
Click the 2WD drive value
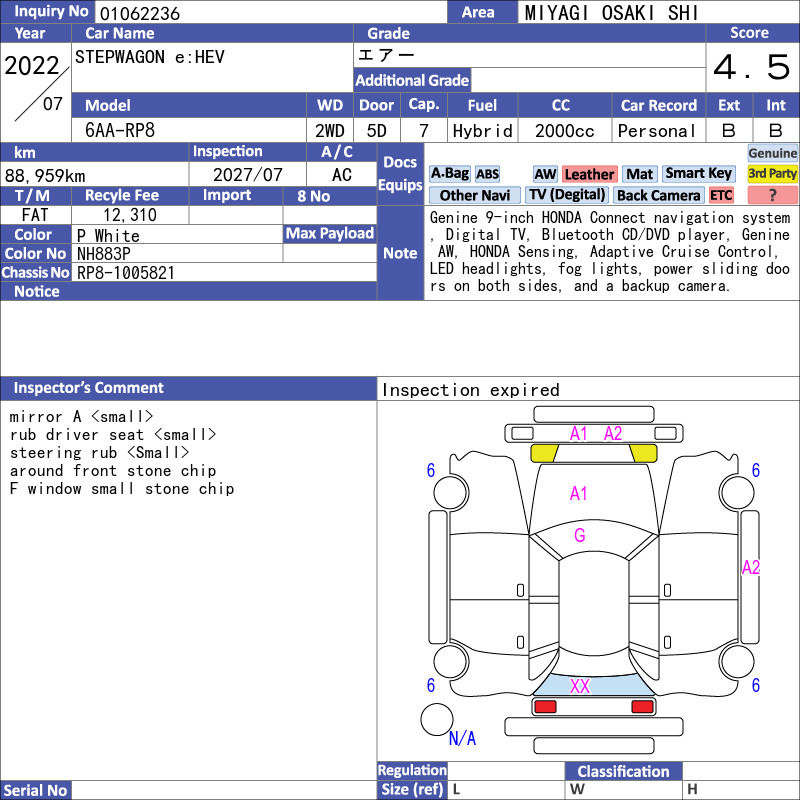[330, 131]
